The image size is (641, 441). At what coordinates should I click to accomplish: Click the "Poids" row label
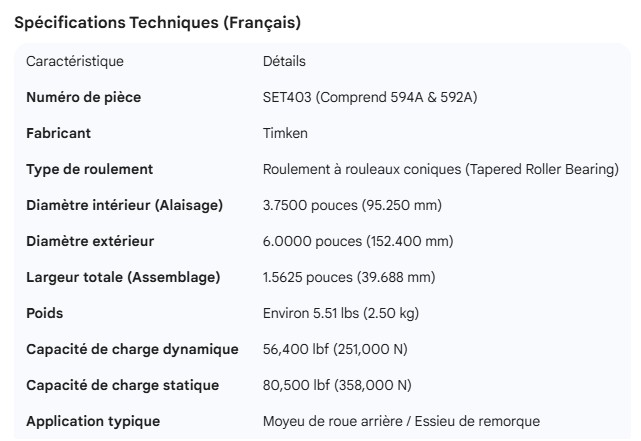(x=44, y=313)
